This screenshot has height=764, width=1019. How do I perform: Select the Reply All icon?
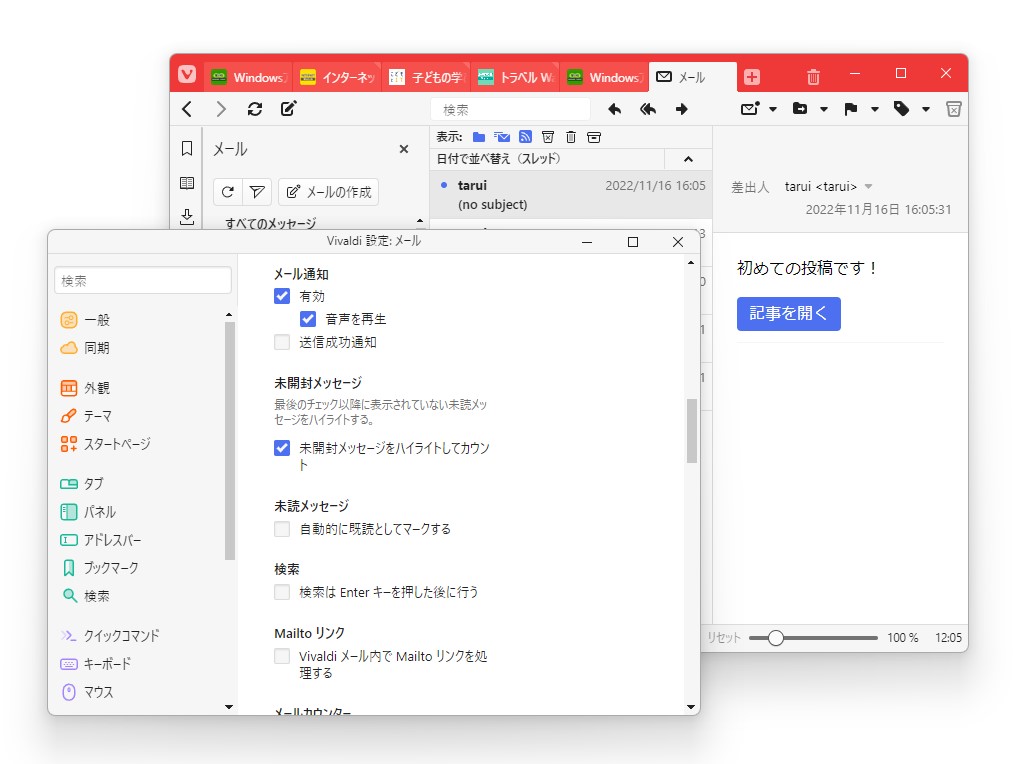[x=648, y=108]
